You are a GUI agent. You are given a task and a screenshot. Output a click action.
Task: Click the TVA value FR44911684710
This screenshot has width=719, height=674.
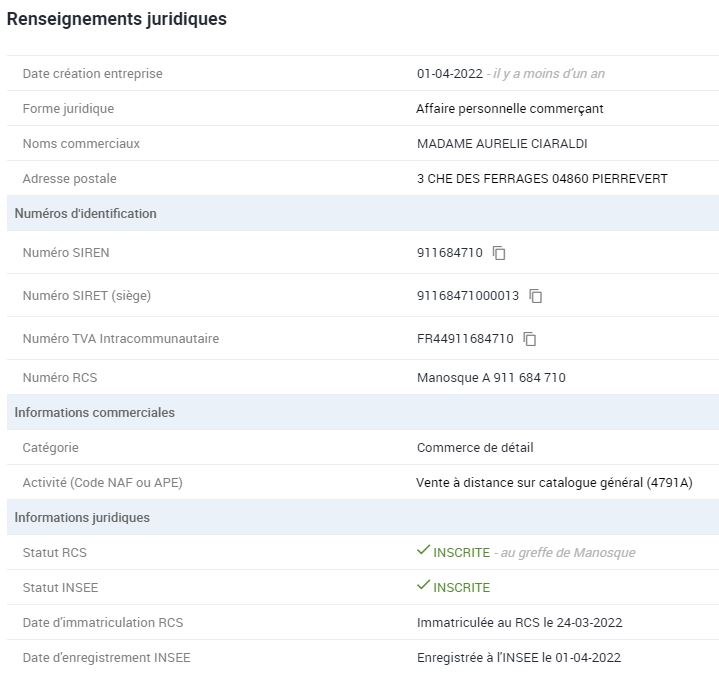(465, 339)
